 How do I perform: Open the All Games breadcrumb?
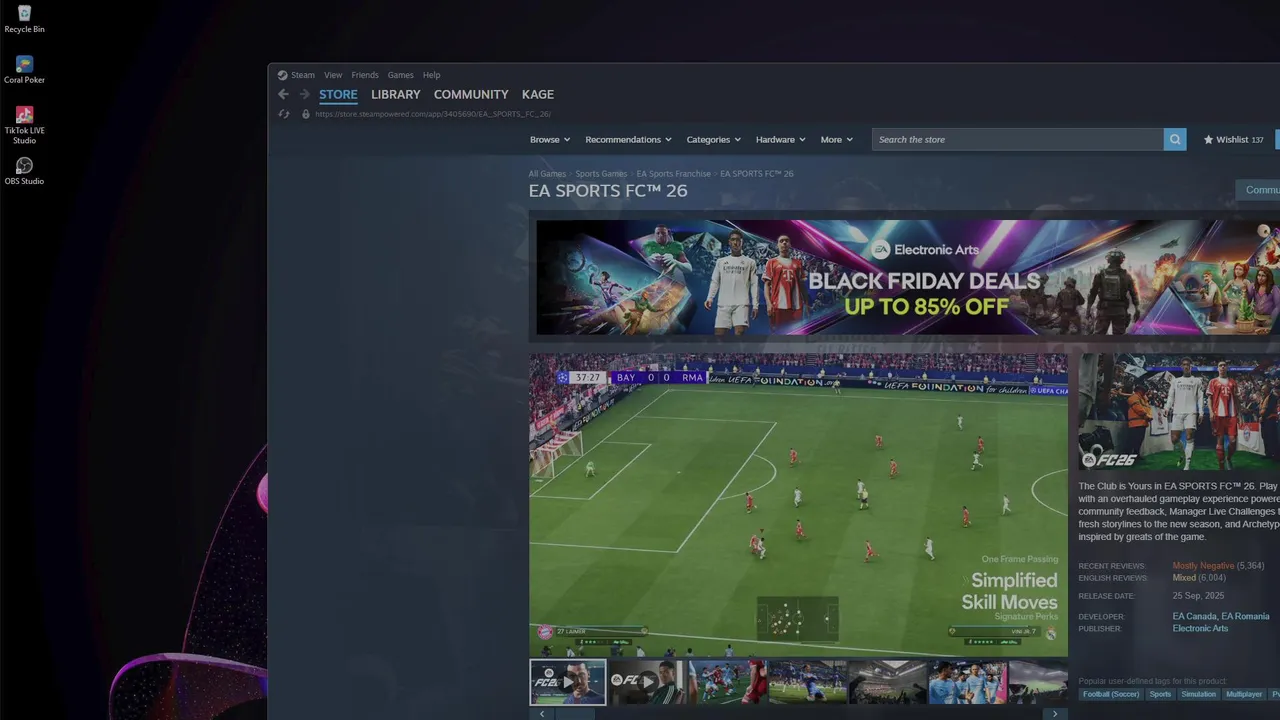pyautogui.click(x=547, y=174)
